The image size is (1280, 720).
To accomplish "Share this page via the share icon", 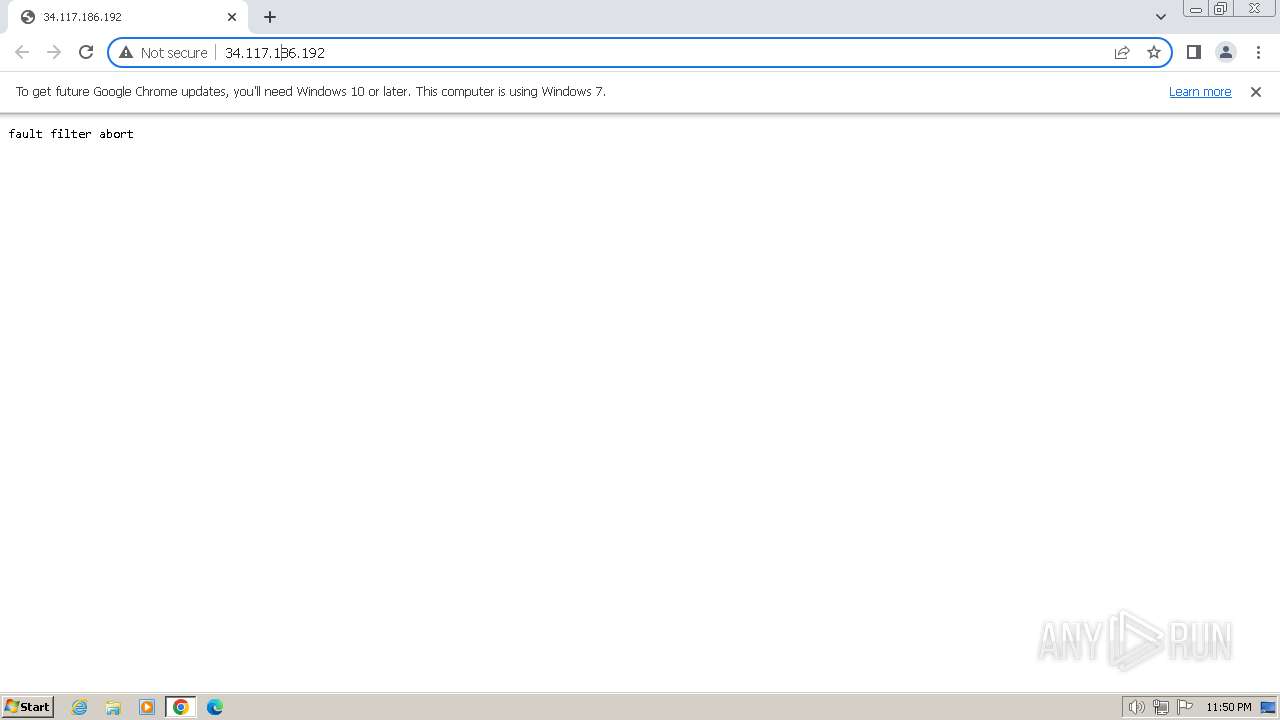I will click(x=1122, y=52).
